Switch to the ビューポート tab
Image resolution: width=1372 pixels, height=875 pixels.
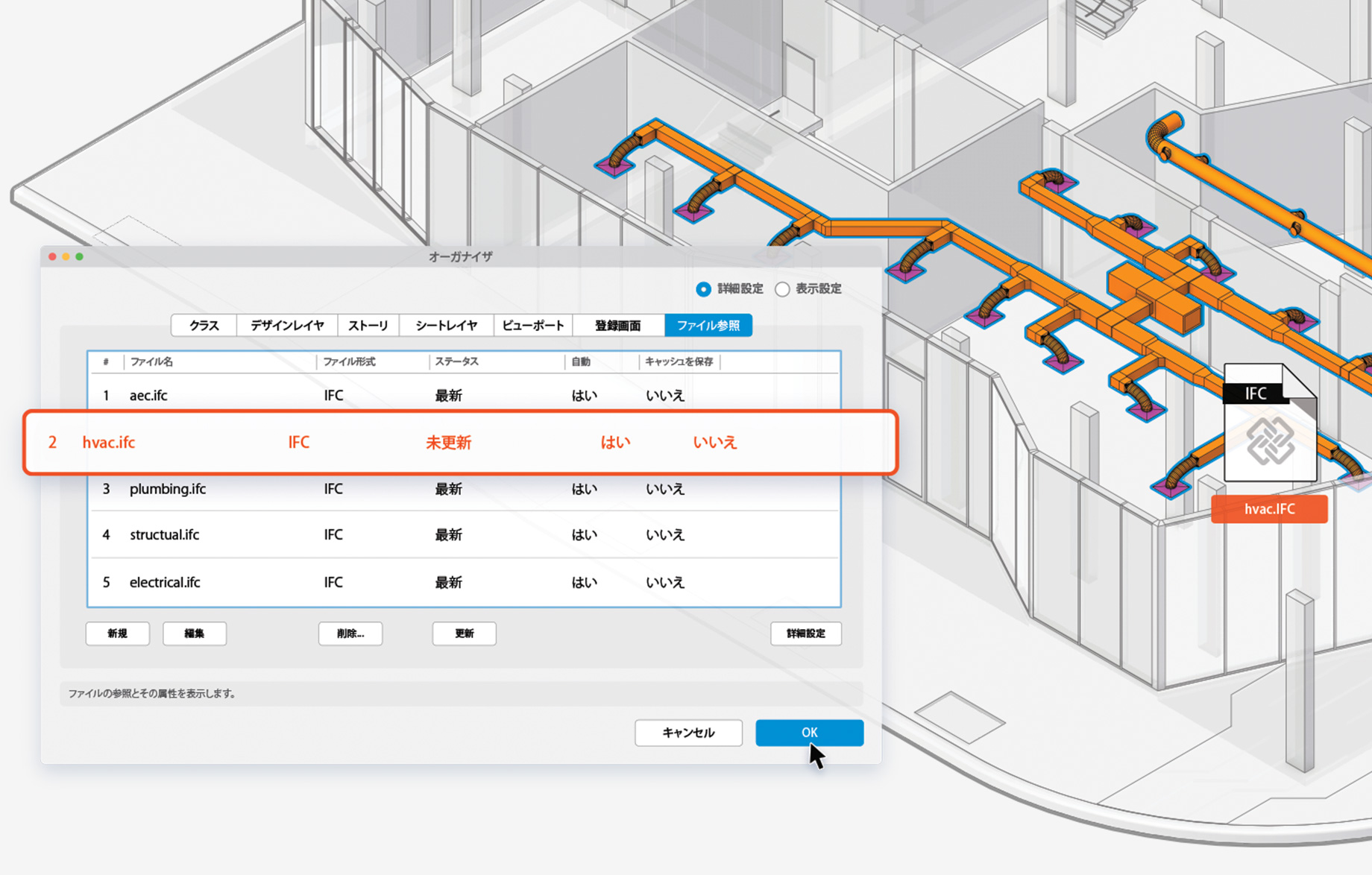533,325
